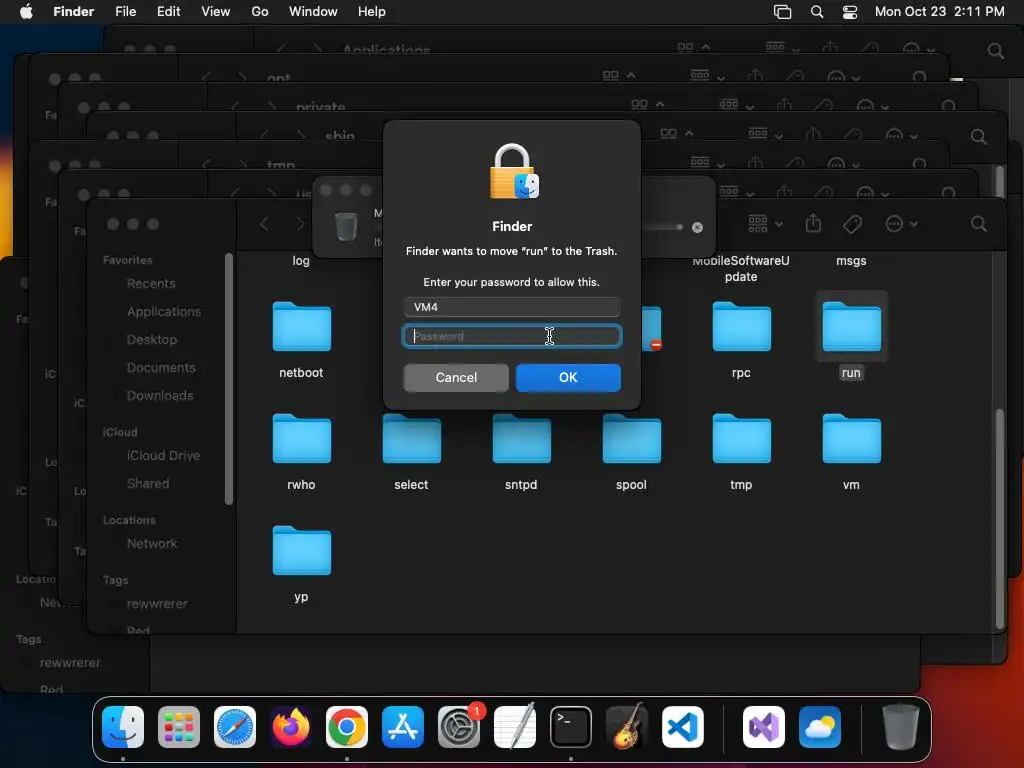Viewport: 1024px width, 768px height.
Task: Open the Apple menu
Action: (26, 11)
